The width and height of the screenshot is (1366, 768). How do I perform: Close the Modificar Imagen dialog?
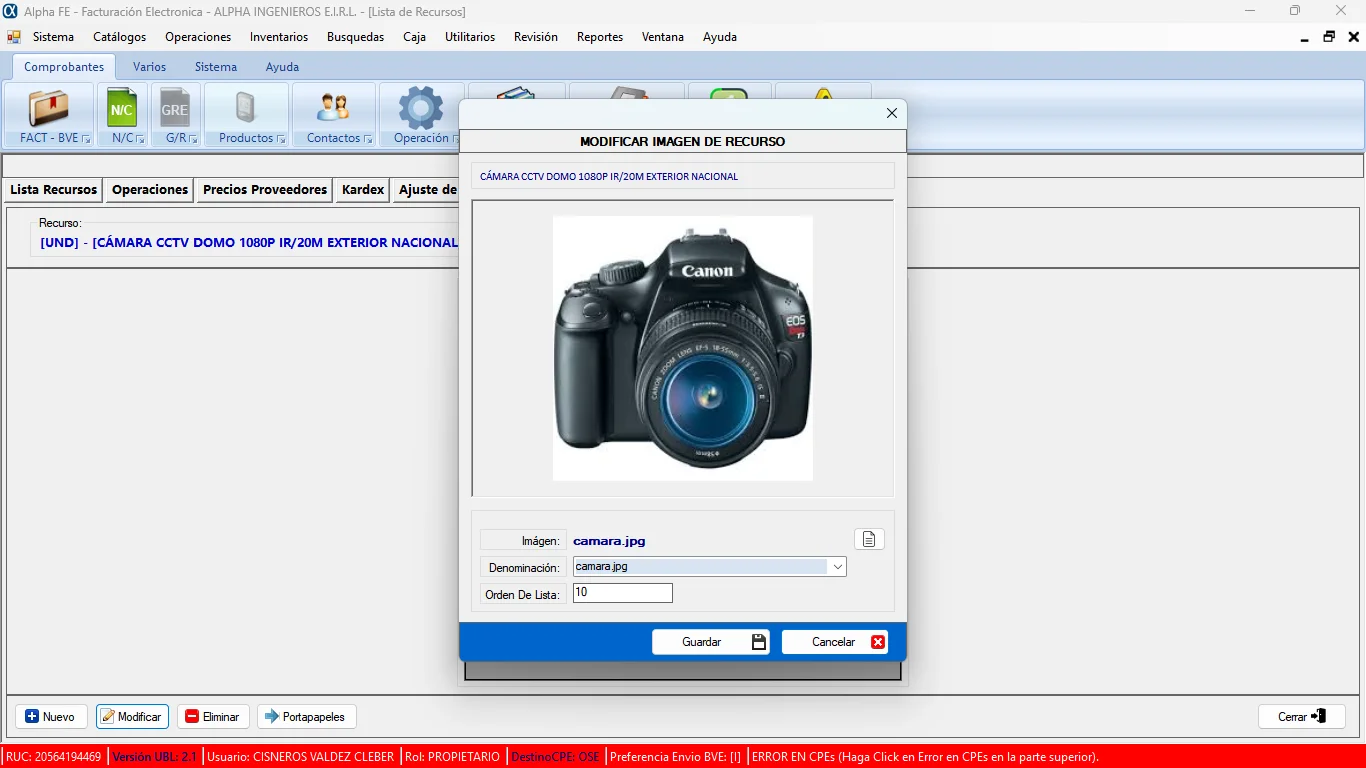pos(892,113)
